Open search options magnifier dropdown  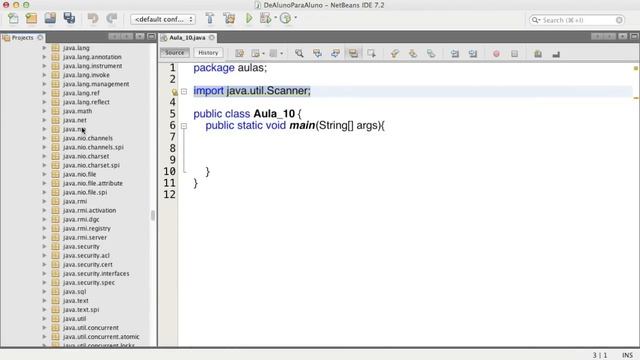click(536, 20)
